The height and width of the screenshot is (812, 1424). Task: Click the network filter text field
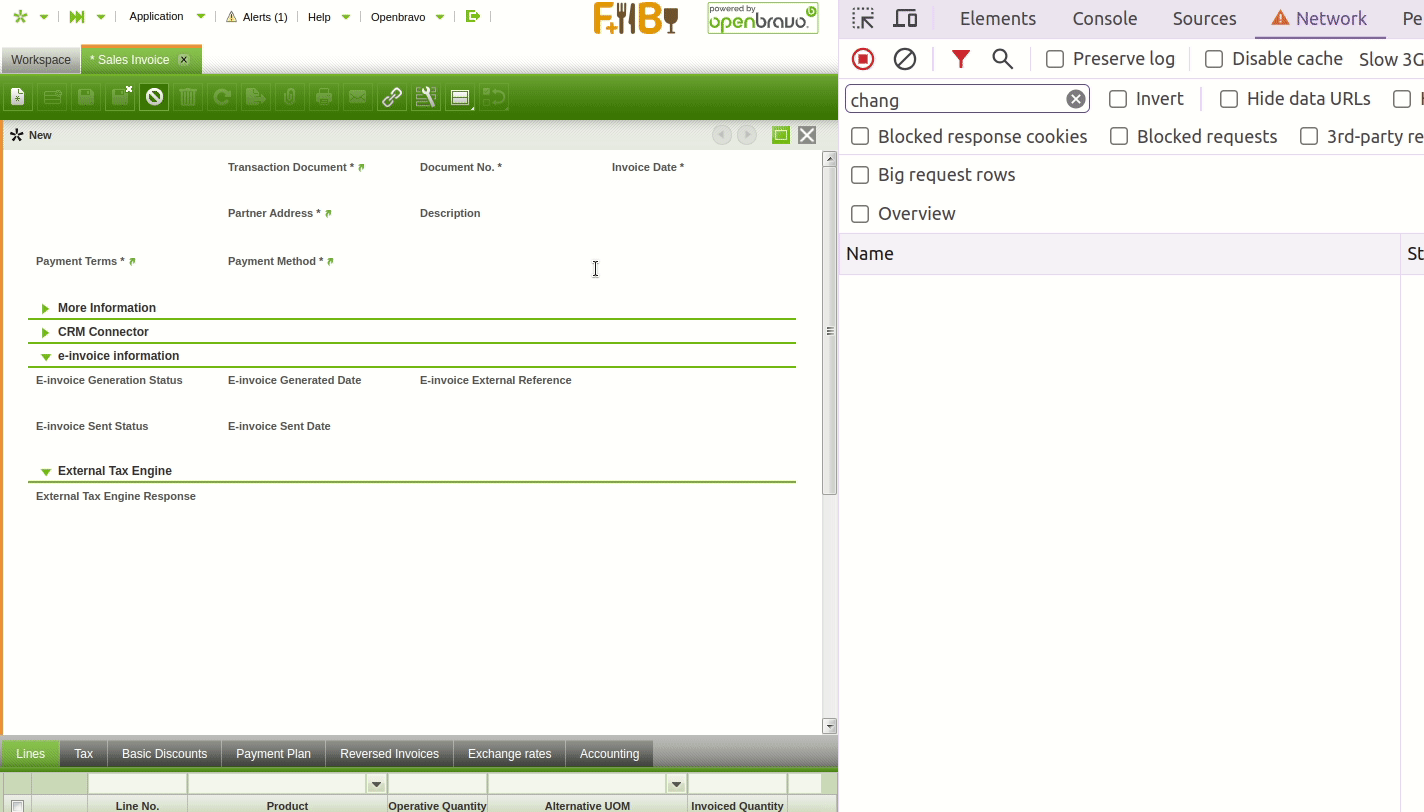pyautogui.click(x=955, y=99)
